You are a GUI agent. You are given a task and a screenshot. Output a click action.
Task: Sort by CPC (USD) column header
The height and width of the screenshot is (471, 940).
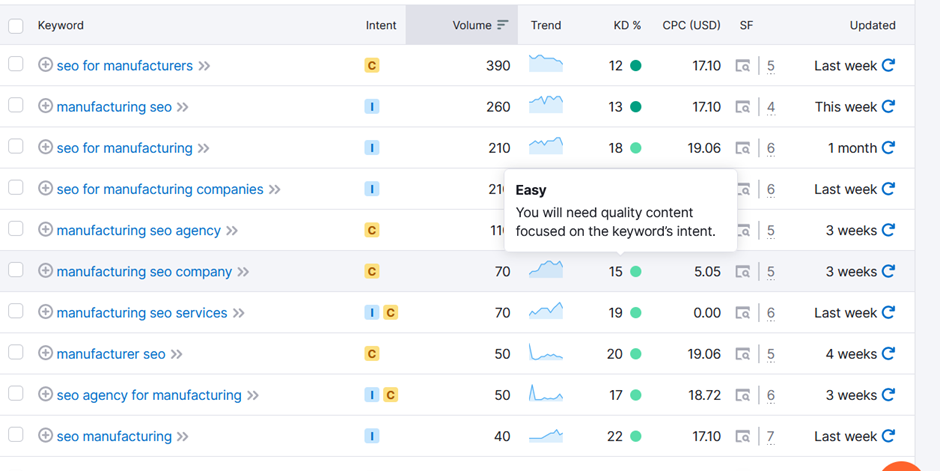click(691, 25)
